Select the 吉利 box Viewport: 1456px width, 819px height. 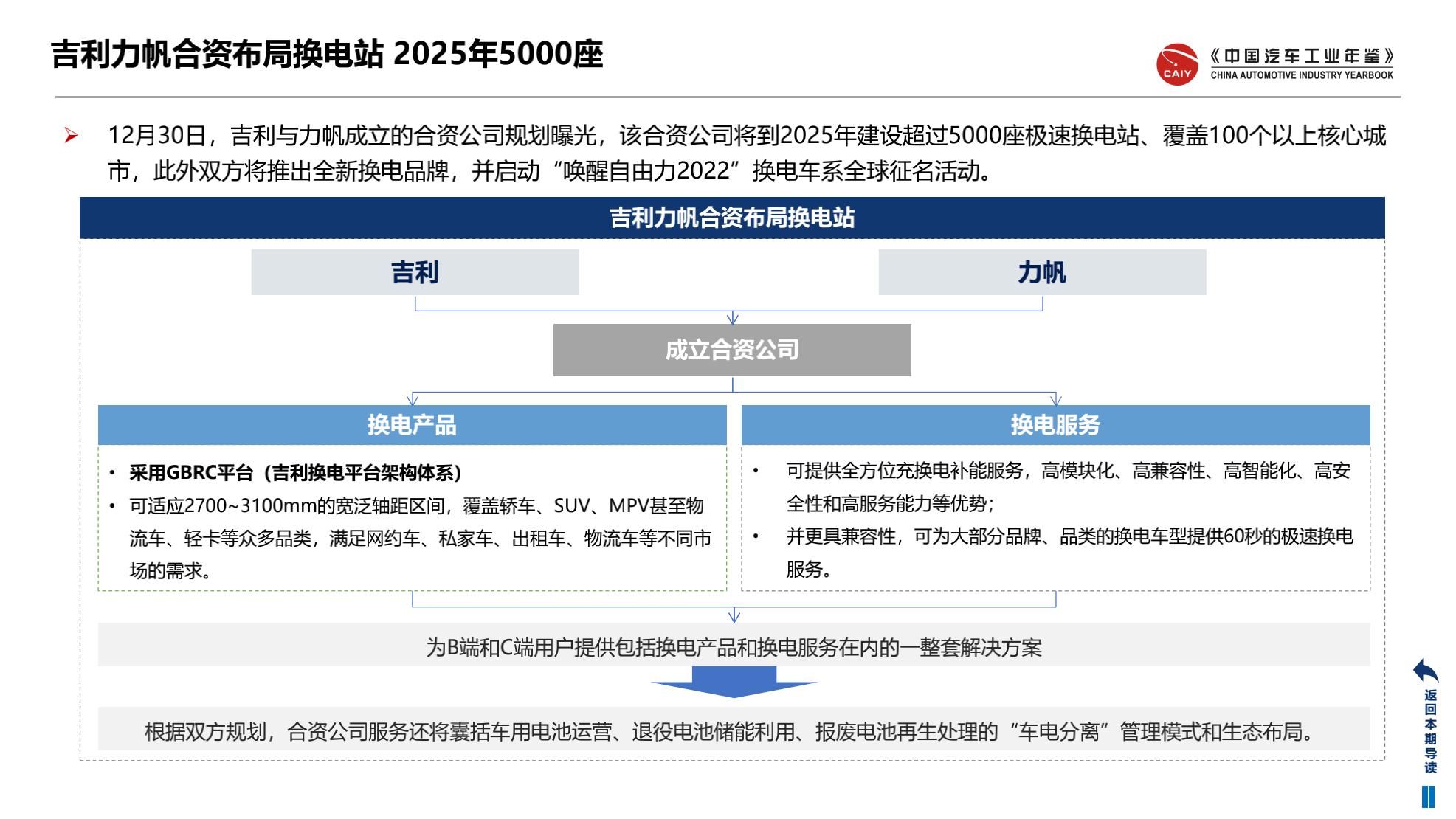tap(415, 272)
